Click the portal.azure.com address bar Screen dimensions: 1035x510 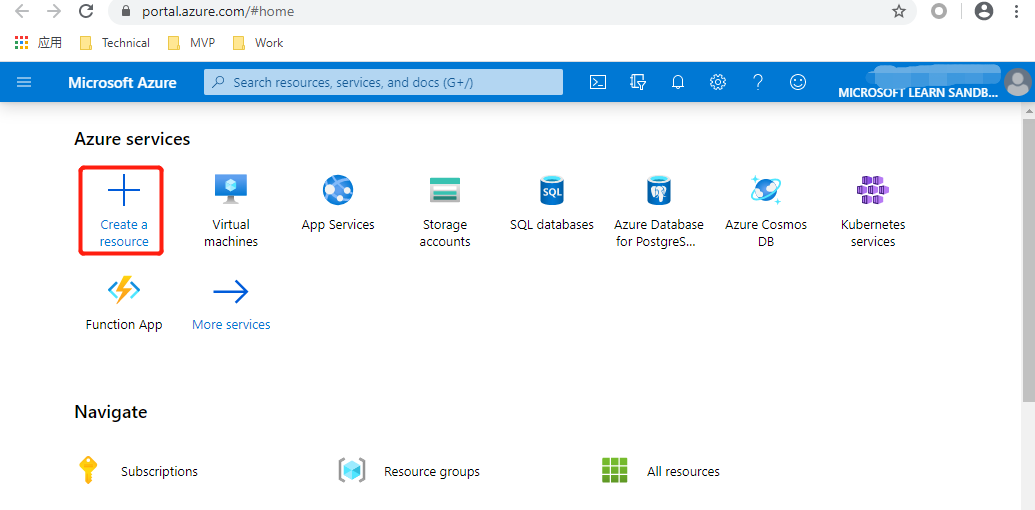[512, 11]
